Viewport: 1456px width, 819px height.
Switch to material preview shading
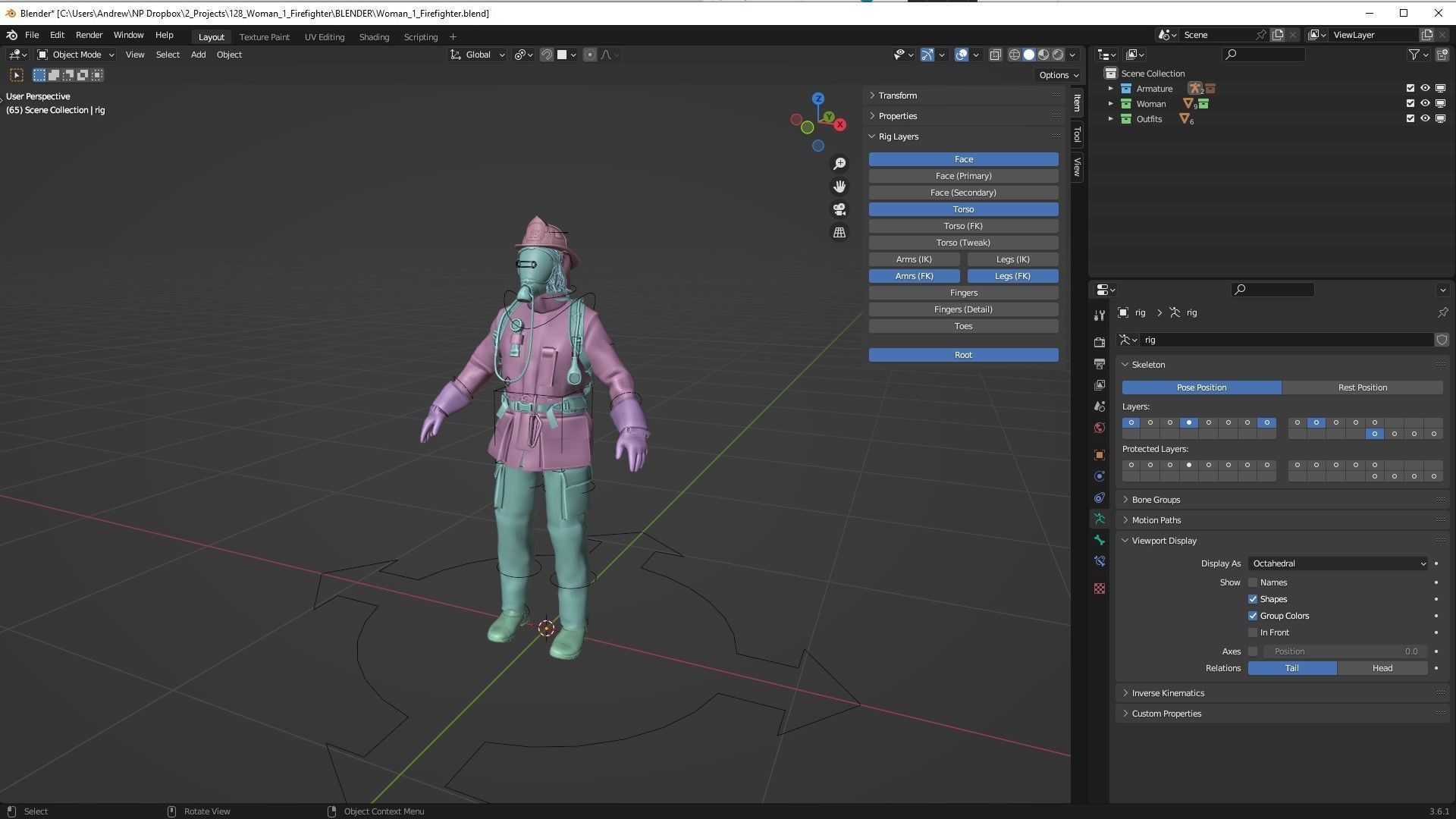pos(1043,55)
